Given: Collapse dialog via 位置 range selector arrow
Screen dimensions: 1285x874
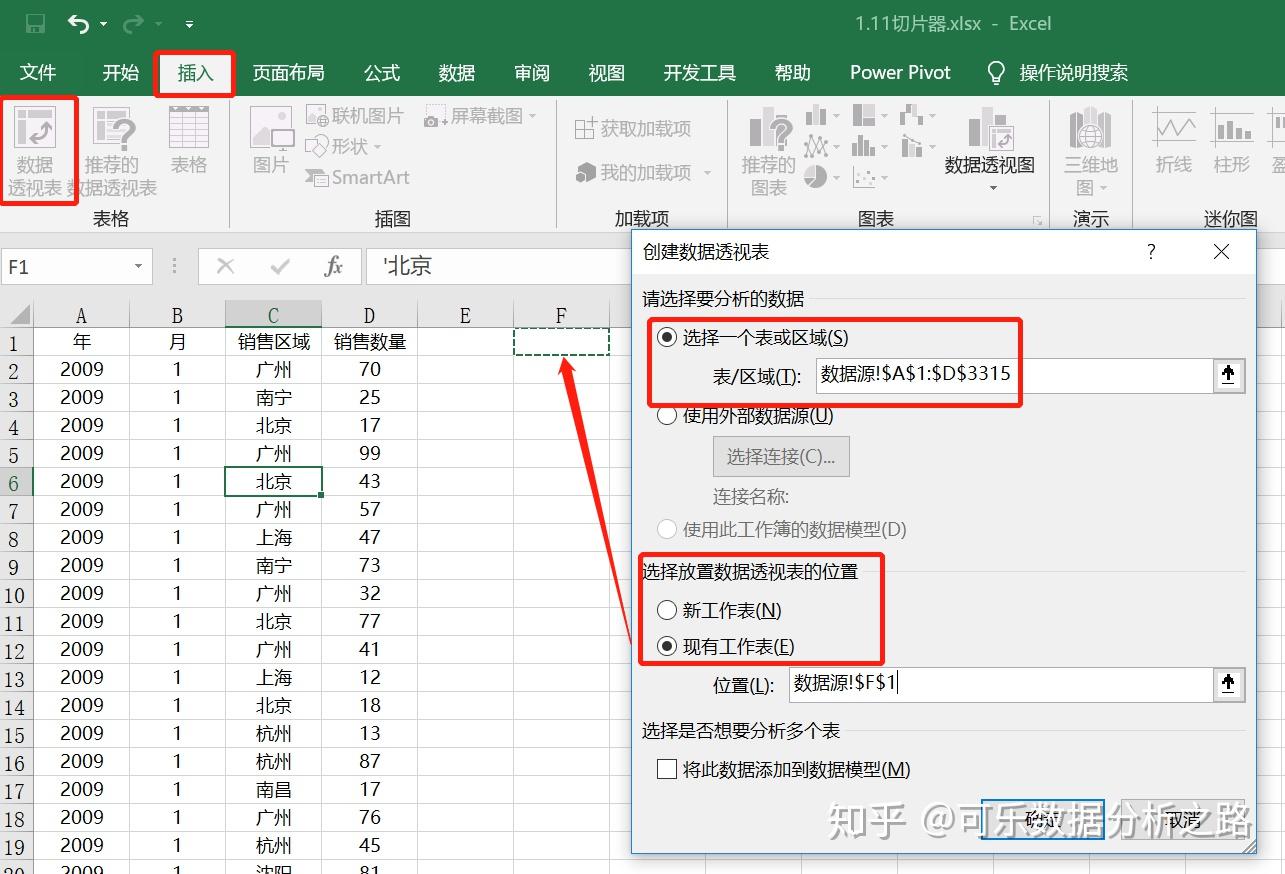Looking at the screenshot, I should [x=1229, y=685].
